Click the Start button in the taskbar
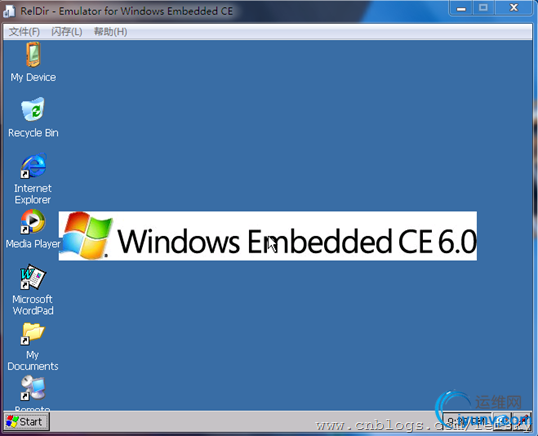The image size is (538, 436). [x=27, y=422]
